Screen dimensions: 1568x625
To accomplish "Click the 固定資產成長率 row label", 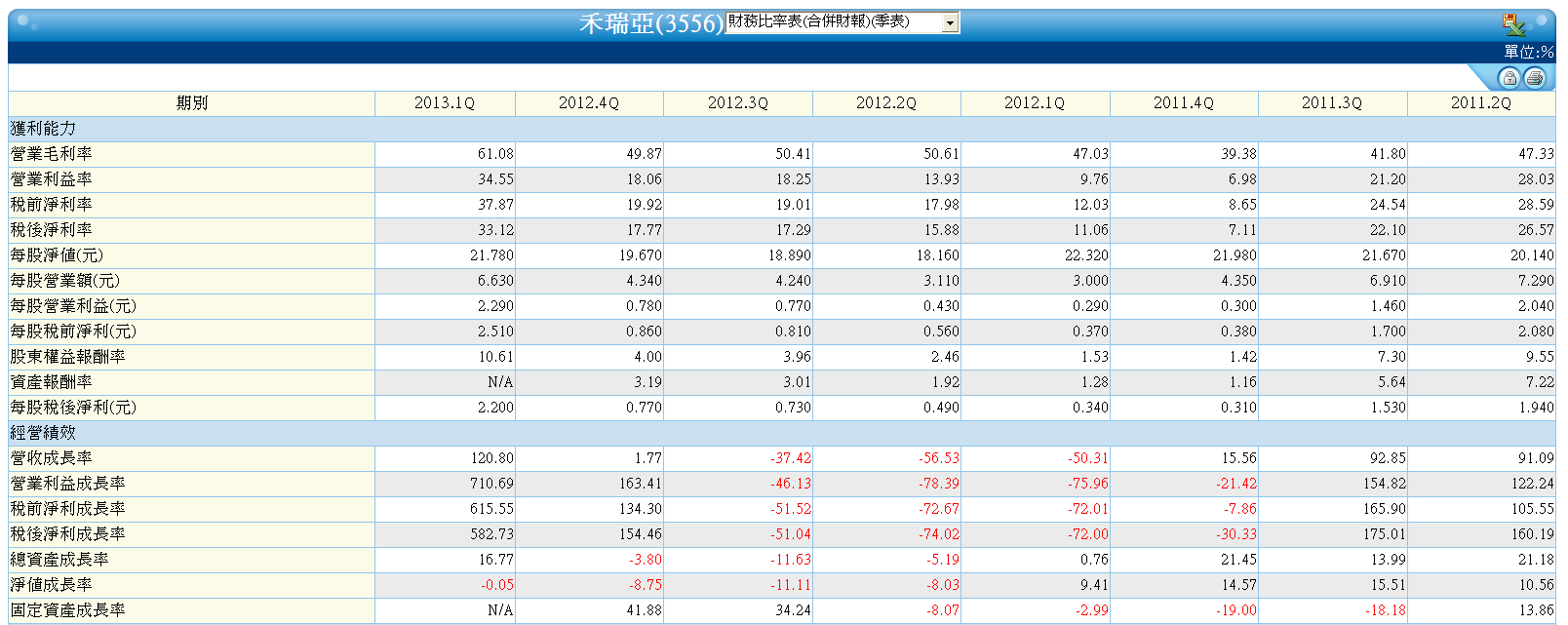I will click(68, 610).
